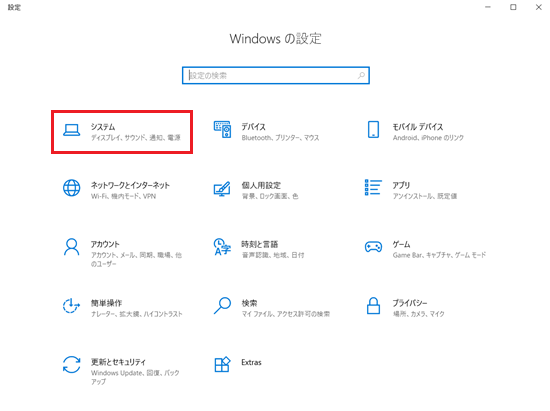Image resolution: width=550 pixels, height=411 pixels.
Task: Click the Wi-Fi、機内モード、VPN description
Action: (123, 196)
